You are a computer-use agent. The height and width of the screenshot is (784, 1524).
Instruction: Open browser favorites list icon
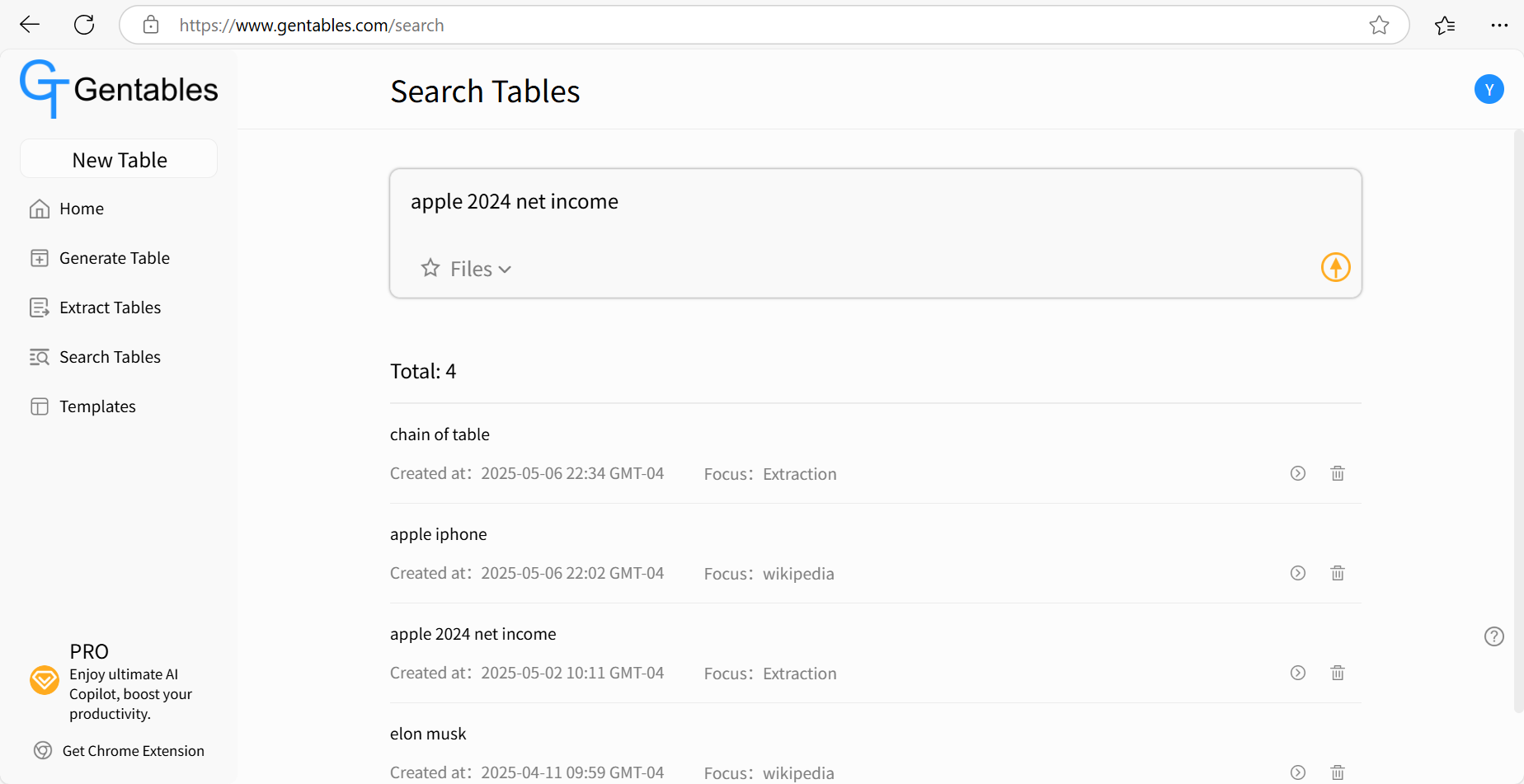pyautogui.click(x=1445, y=25)
